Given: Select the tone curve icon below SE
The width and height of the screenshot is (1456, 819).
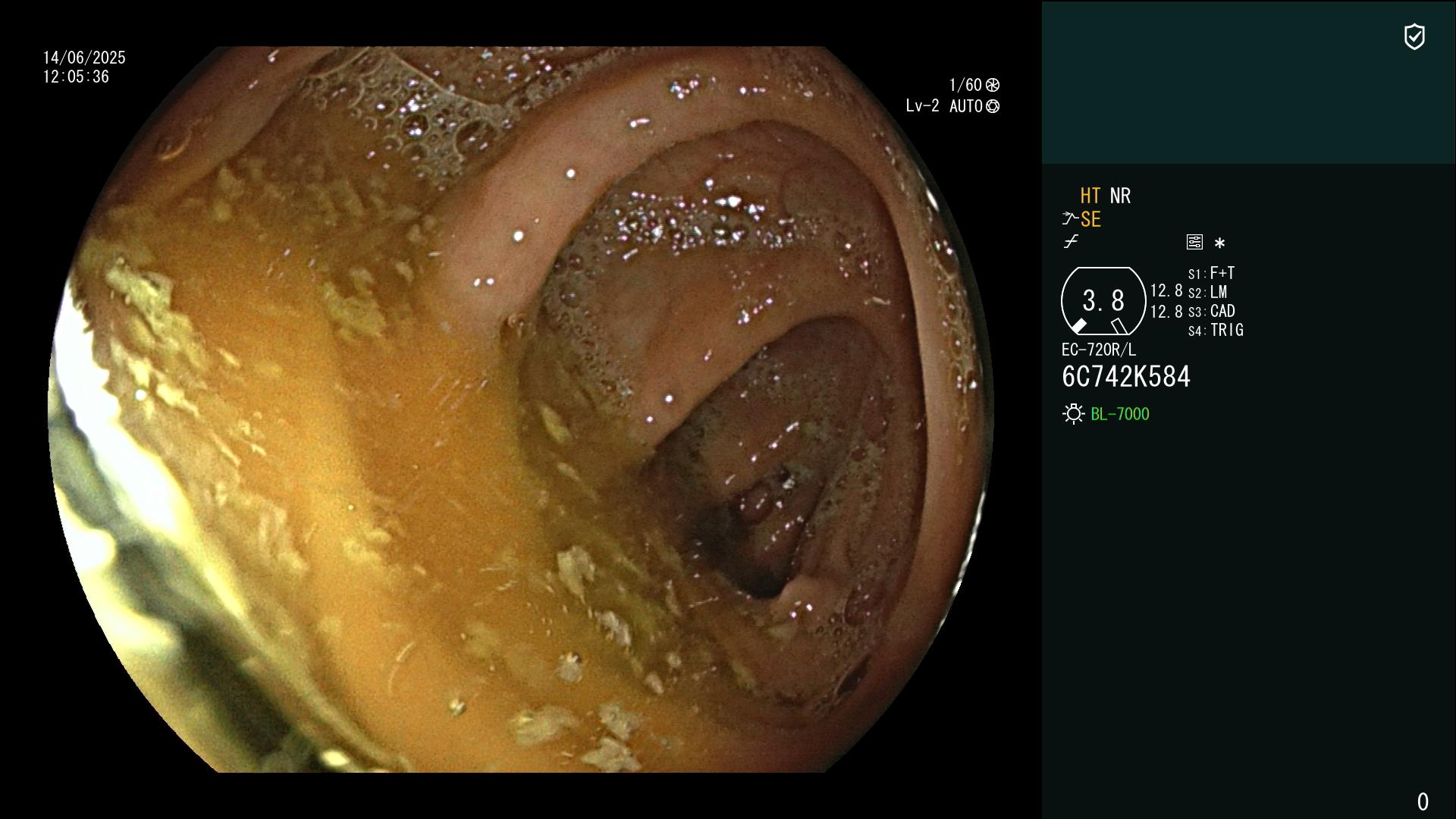Looking at the screenshot, I should 1071,242.
